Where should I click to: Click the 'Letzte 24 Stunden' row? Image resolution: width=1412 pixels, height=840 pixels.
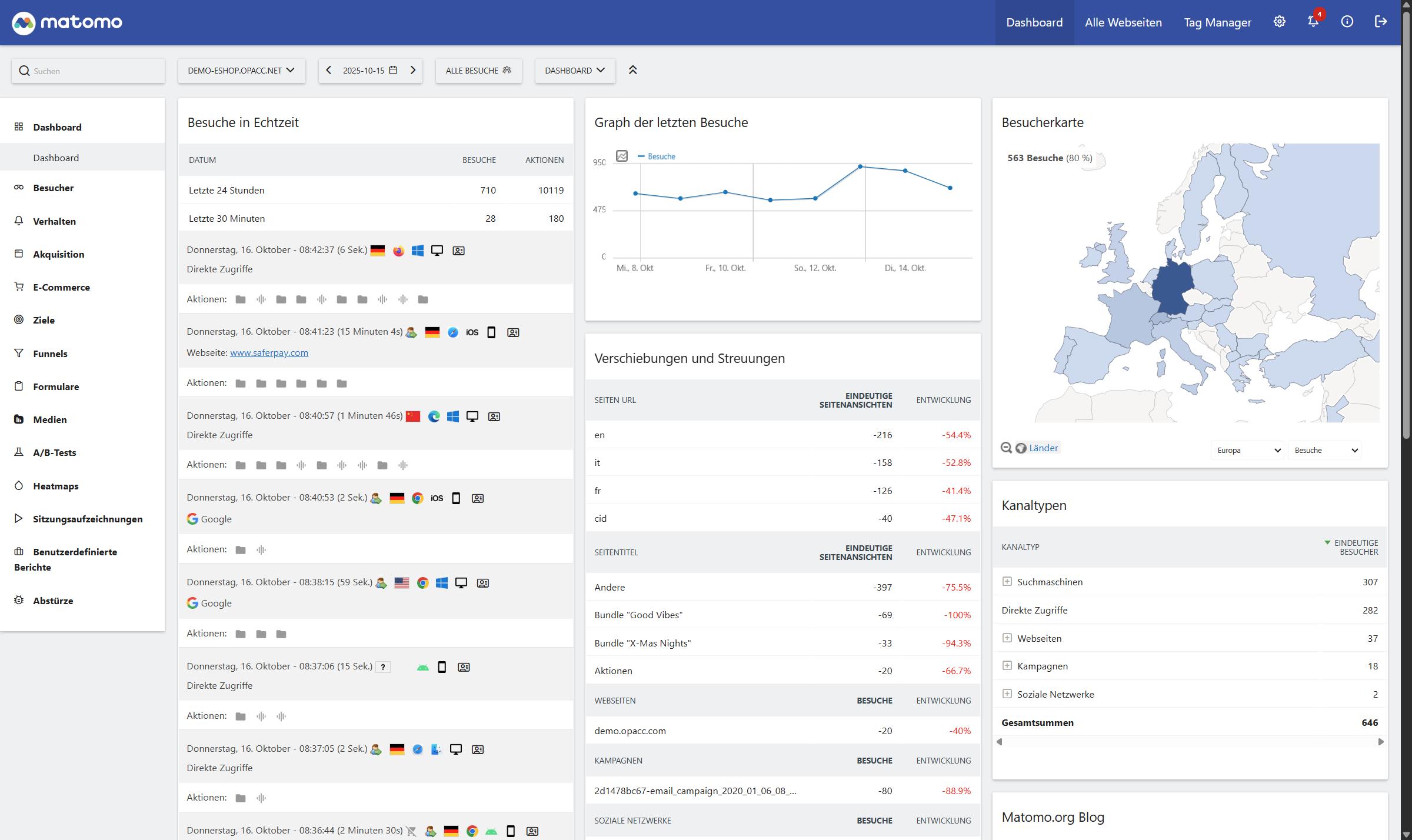[x=376, y=190]
